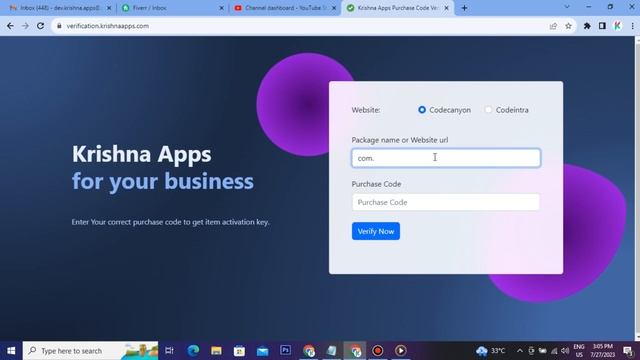Click the Krishna Apps heading
Screen dimensions: 640x360
142,154
